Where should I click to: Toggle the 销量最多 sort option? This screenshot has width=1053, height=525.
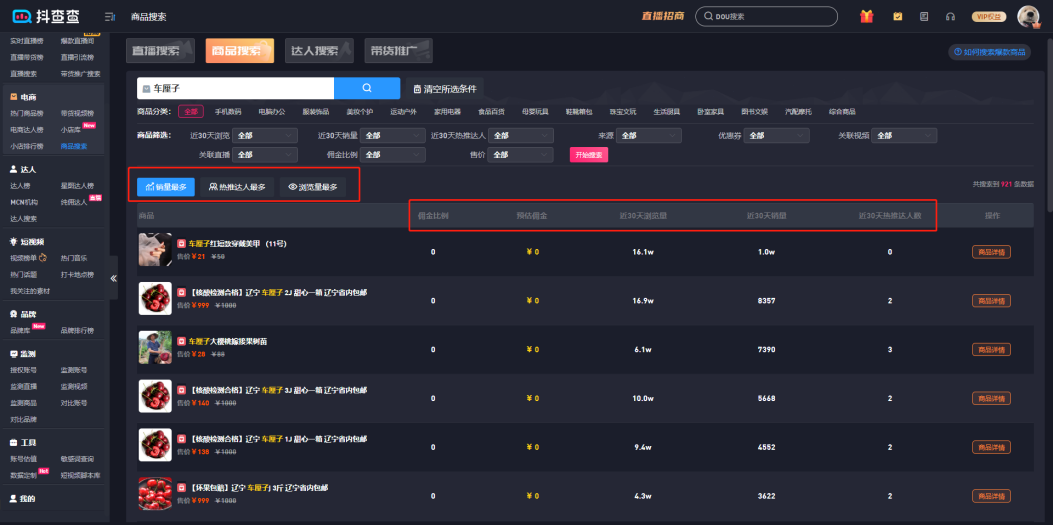(x=166, y=186)
